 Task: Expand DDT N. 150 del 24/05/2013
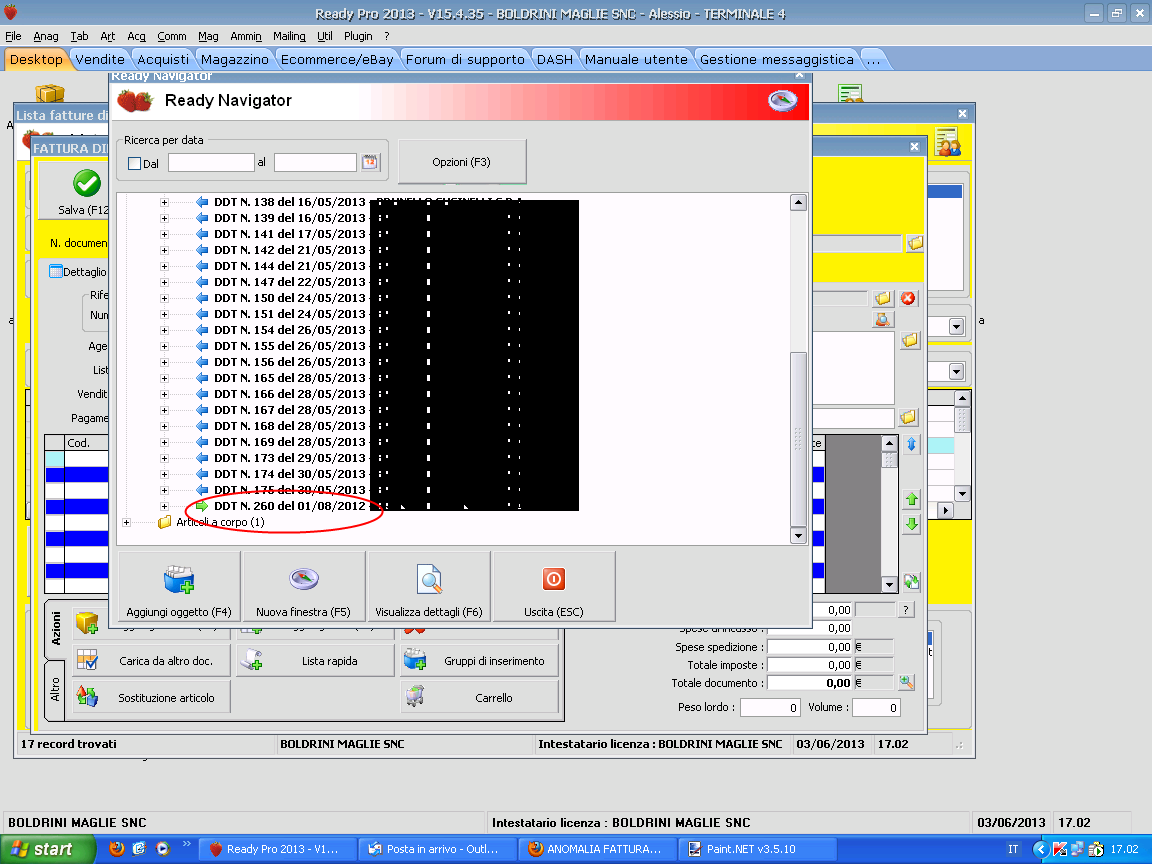[x=165, y=298]
